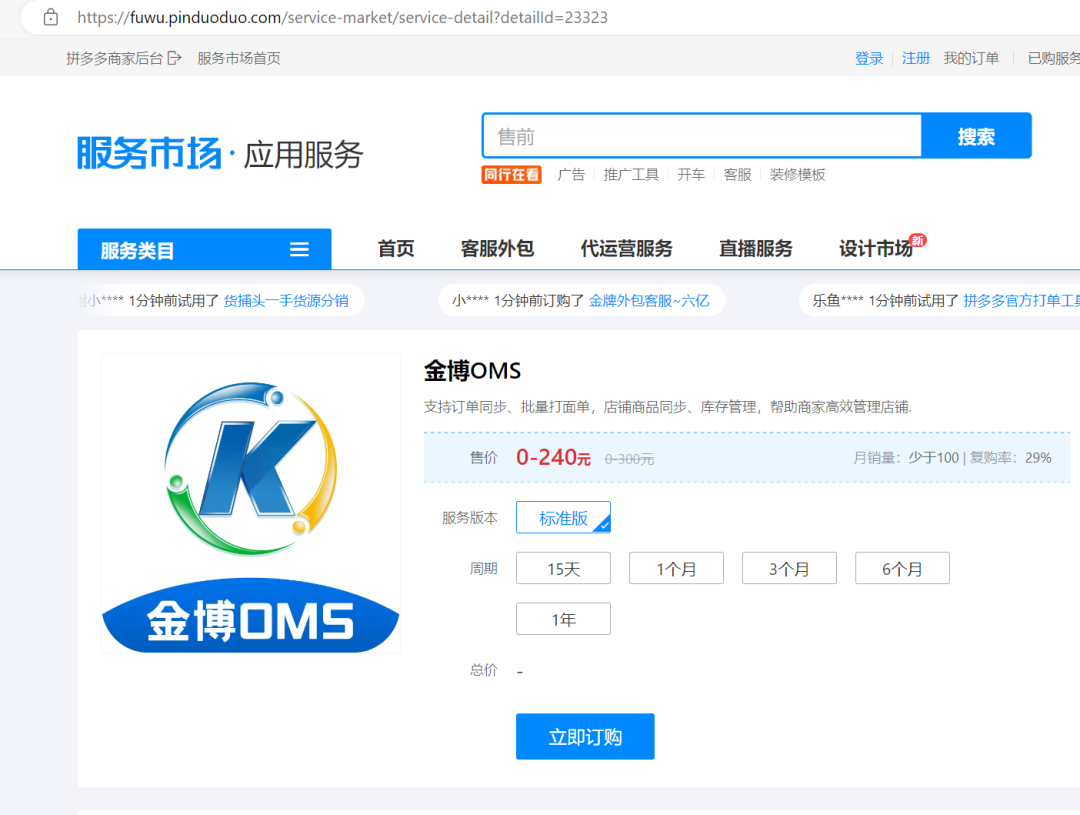Select the 开车 hot keyword
Viewport: 1080px width, 815px height.
(691, 175)
